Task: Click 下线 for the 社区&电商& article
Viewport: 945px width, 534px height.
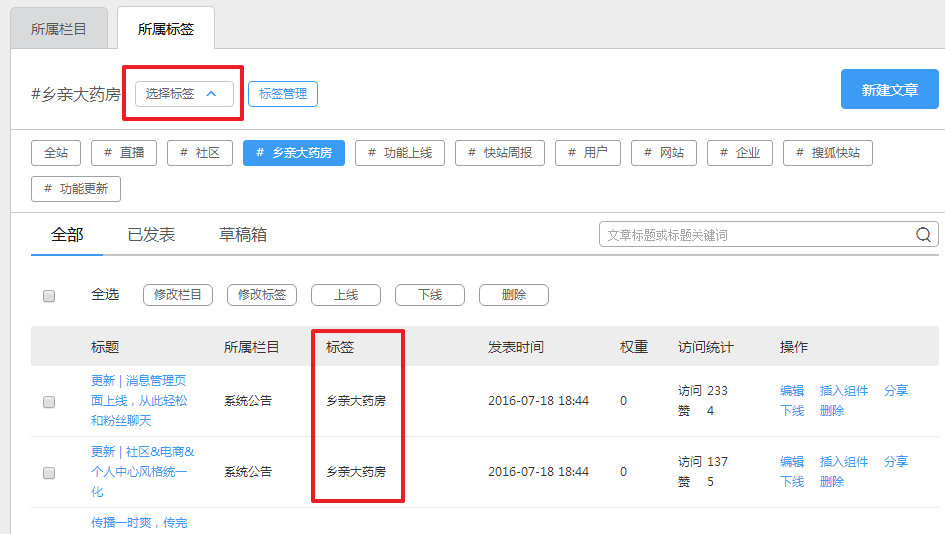Action: [x=792, y=482]
